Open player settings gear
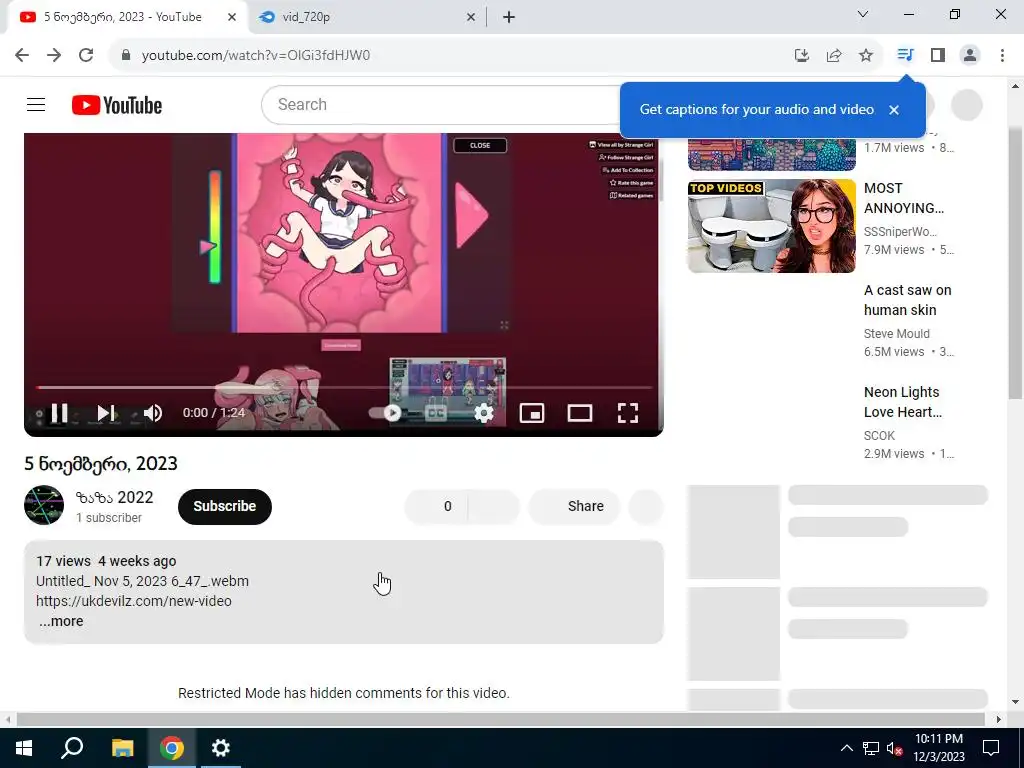1024x768 pixels. tap(483, 413)
